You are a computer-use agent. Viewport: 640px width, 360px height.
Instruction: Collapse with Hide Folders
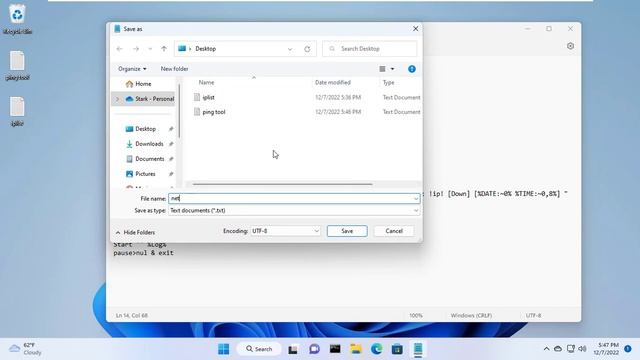tap(135, 232)
